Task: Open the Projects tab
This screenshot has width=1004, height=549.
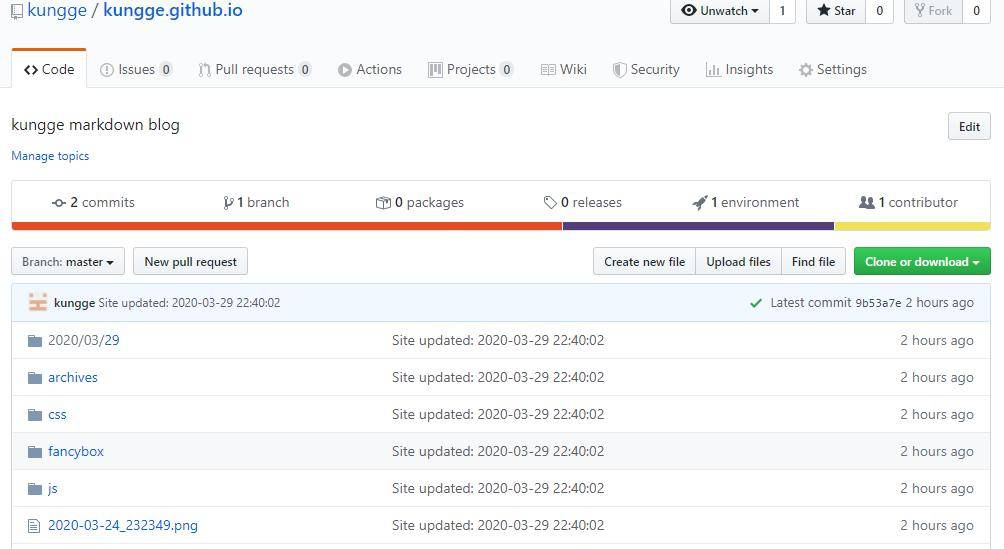Action: [471, 69]
